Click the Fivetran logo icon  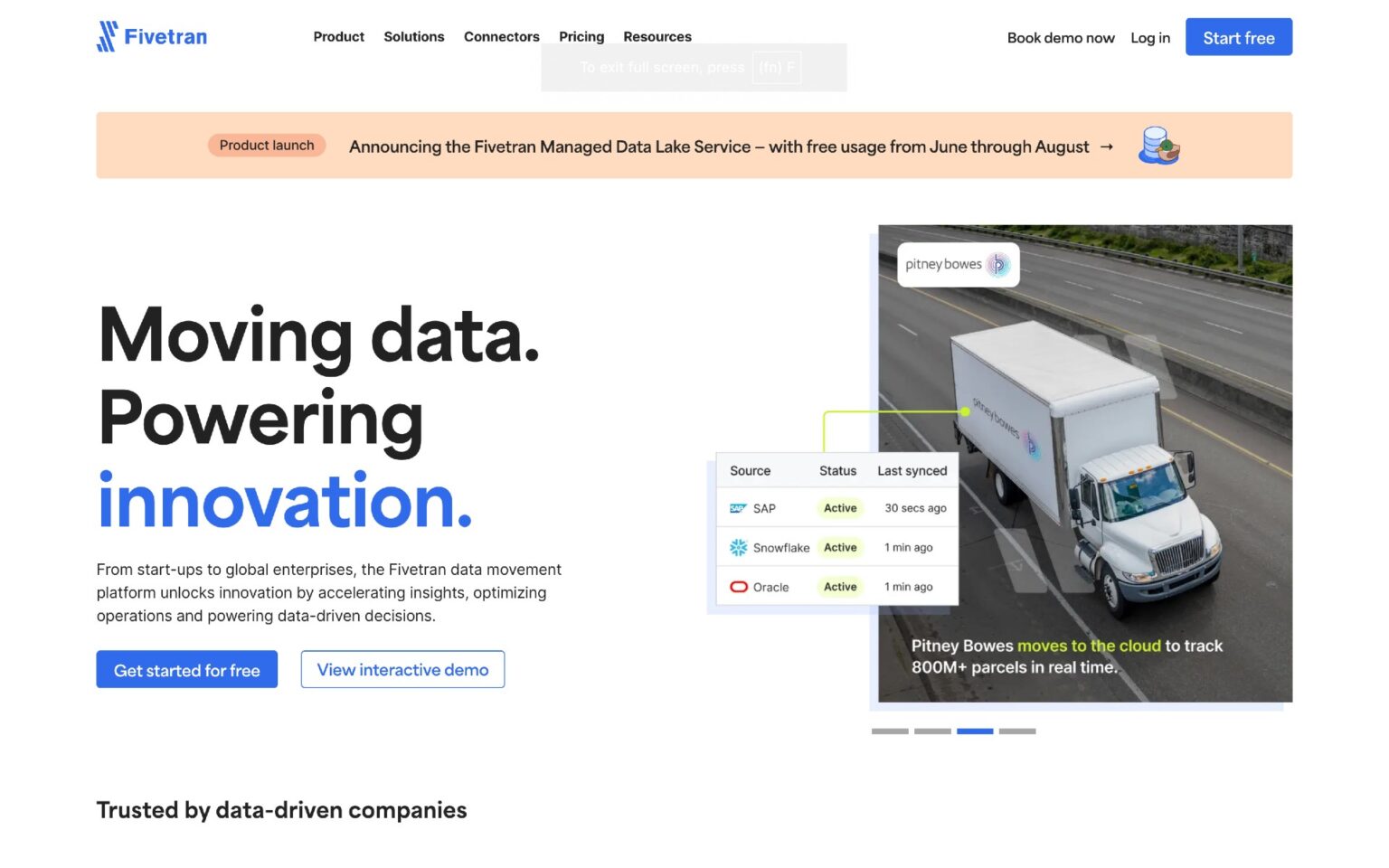[107, 36]
